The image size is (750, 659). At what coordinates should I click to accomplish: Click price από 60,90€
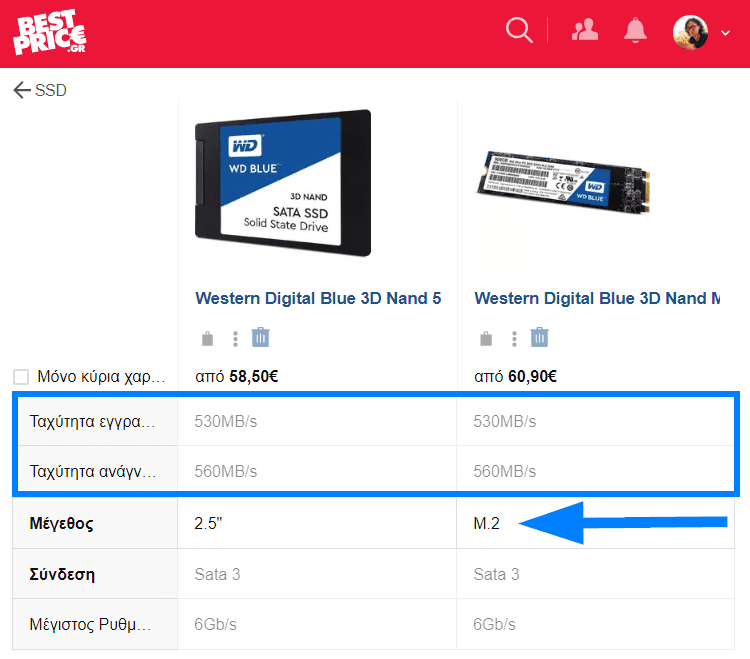pyautogui.click(x=515, y=376)
